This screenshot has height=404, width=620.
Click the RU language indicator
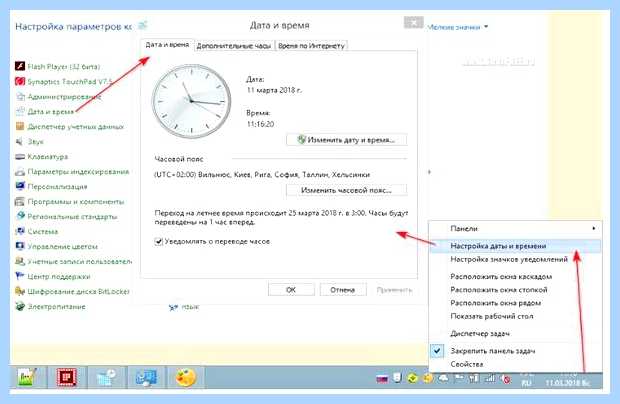point(526,383)
